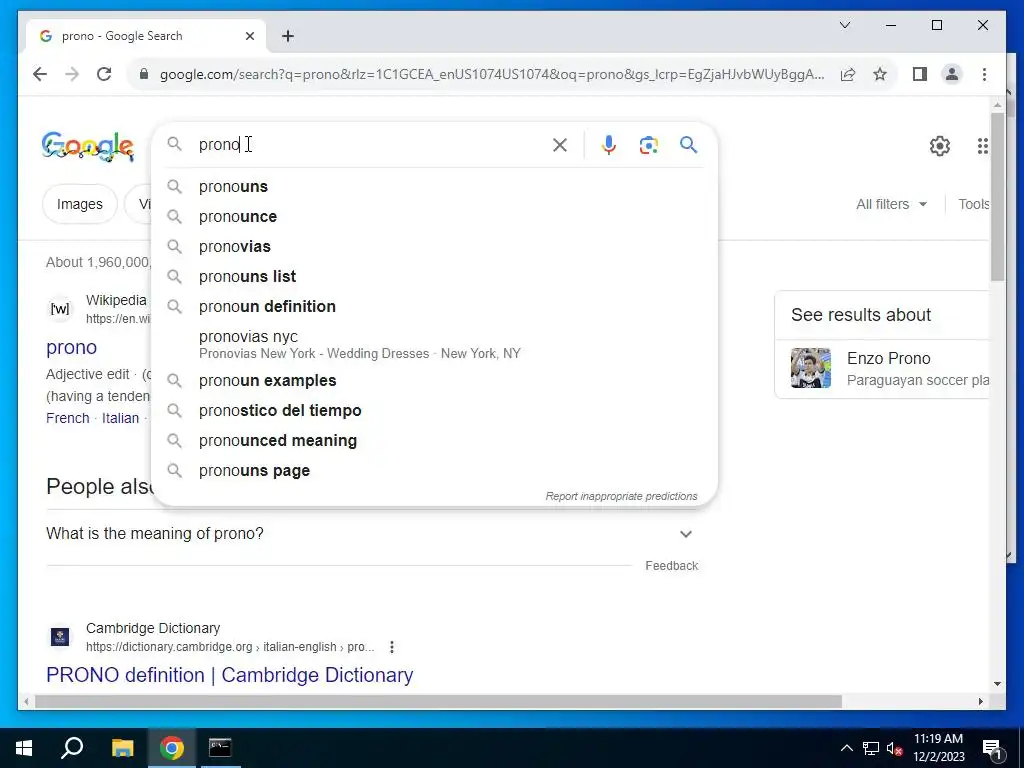Bookmark this tab with star icon
The height and width of the screenshot is (768, 1024).
(880, 74)
